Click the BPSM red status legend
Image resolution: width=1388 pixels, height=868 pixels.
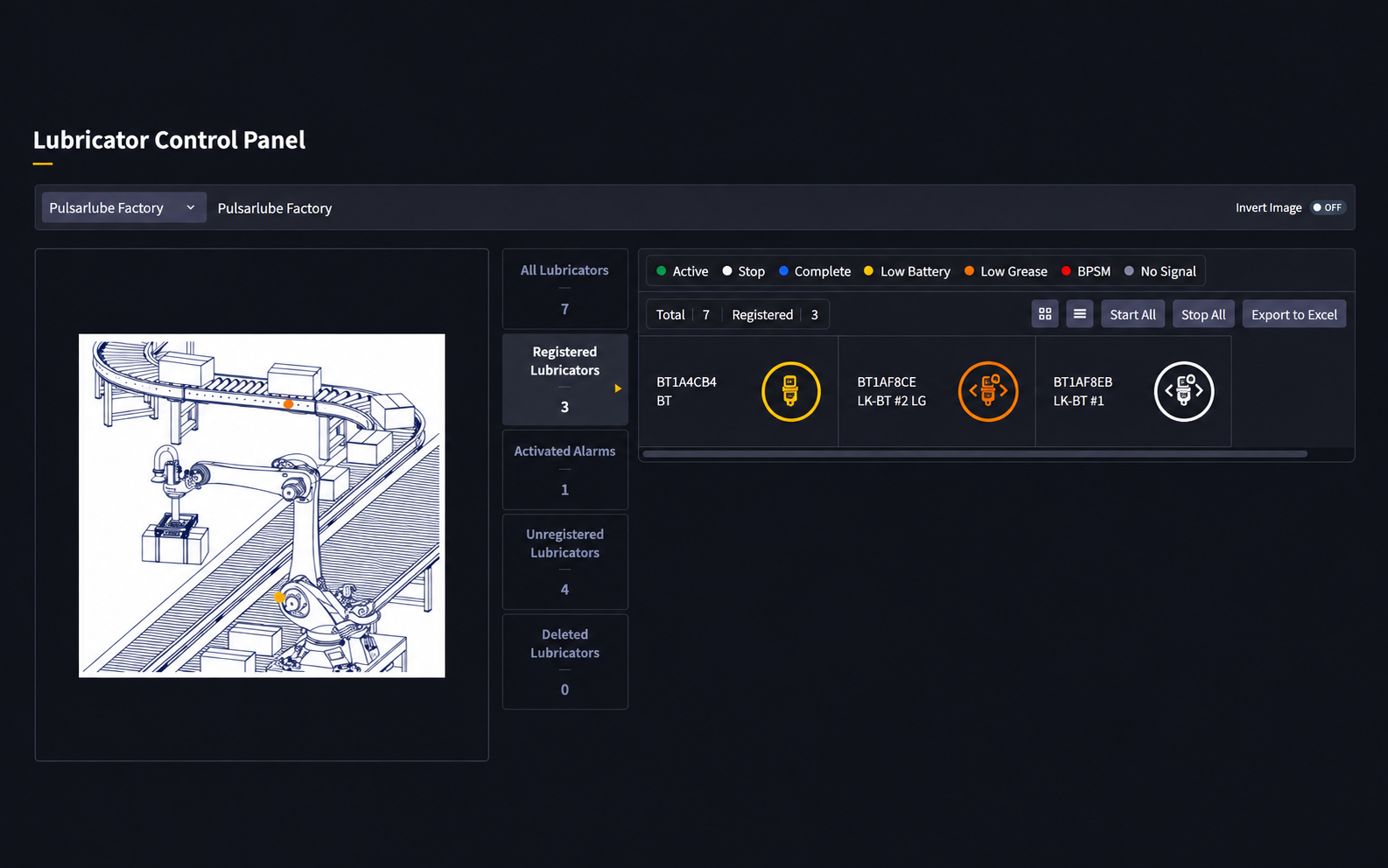tap(1086, 271)
